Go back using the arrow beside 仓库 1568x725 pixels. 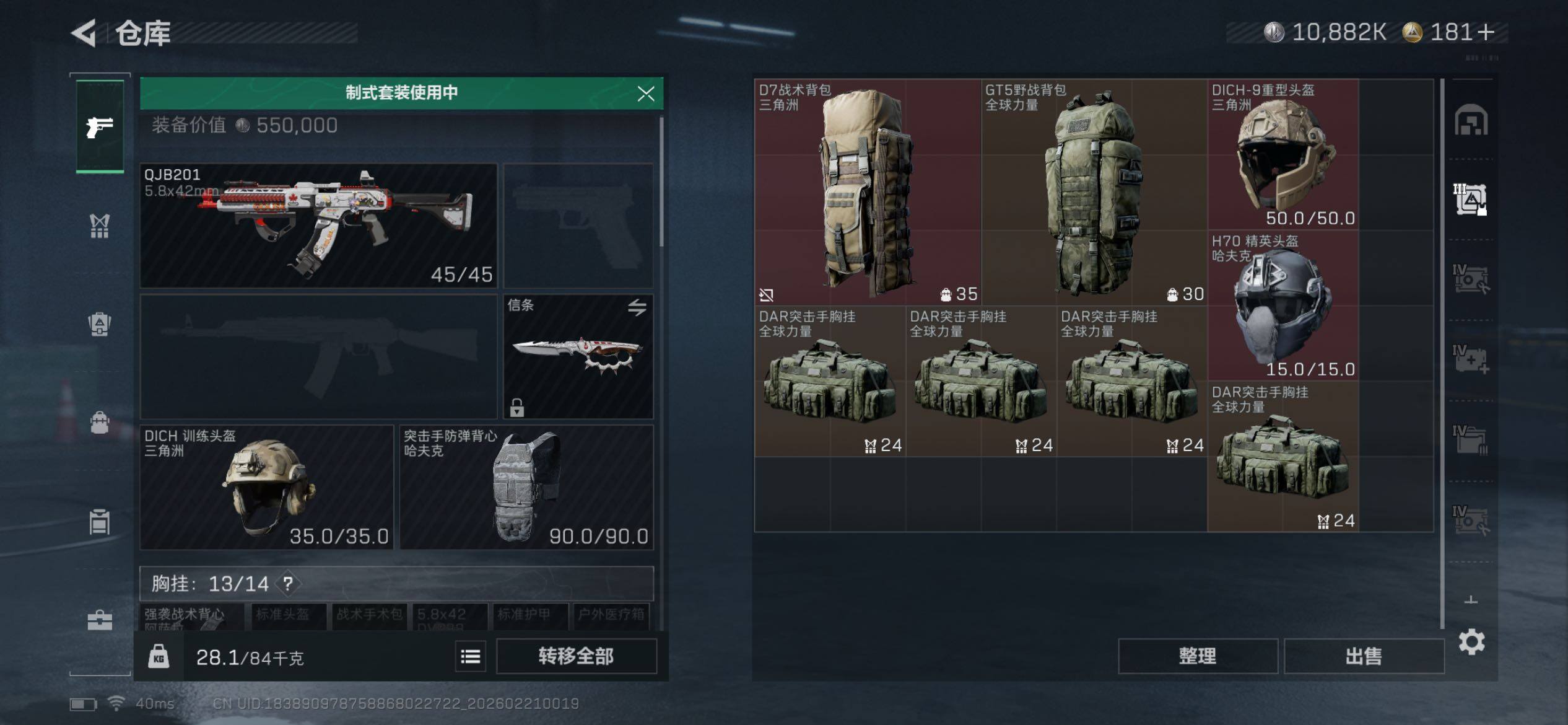pyautogui.click(x=84, y=33)
